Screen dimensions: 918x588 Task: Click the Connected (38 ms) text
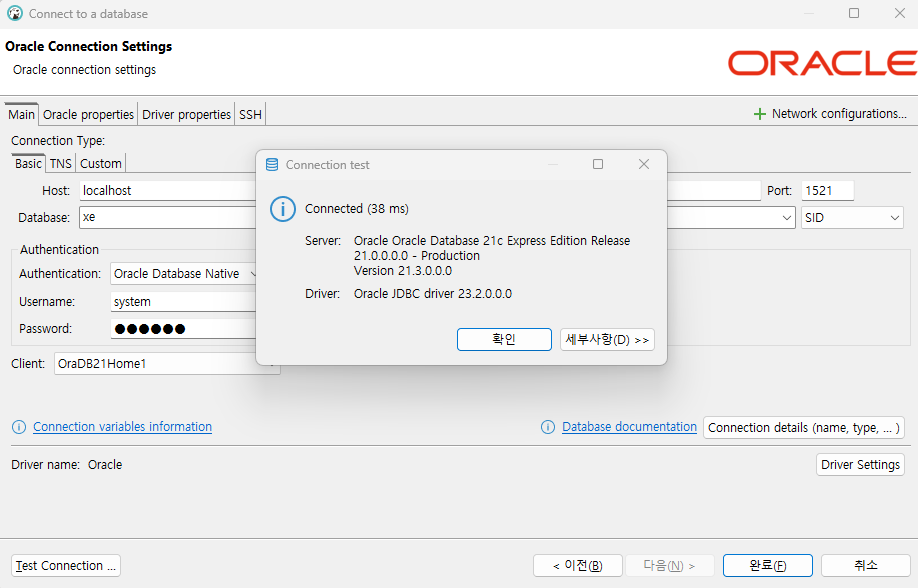point(357,208)
